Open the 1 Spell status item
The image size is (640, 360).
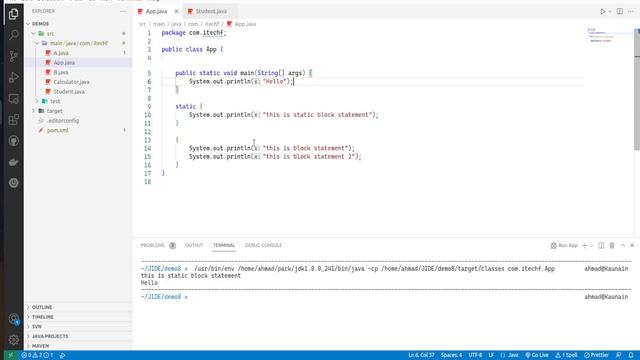566,355
